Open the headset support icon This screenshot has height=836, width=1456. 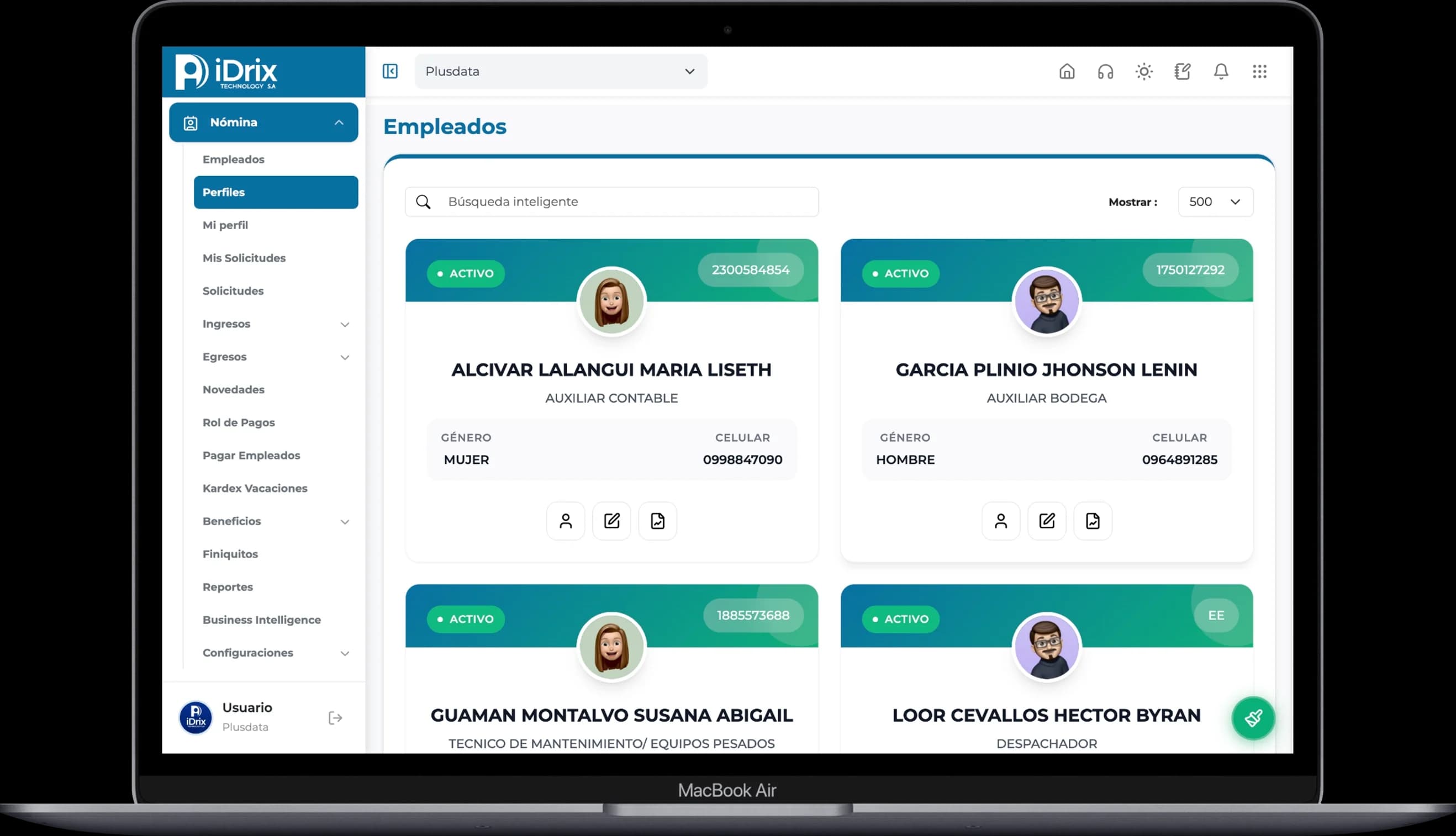point(1105,71)
